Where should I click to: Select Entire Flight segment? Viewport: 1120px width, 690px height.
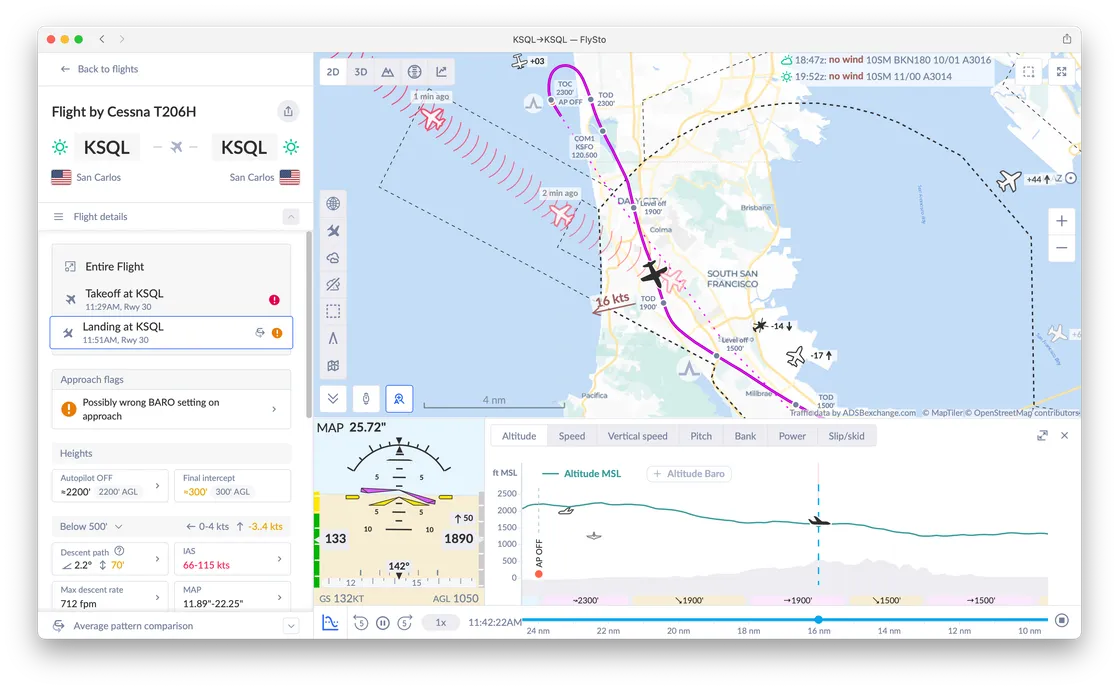171,266
